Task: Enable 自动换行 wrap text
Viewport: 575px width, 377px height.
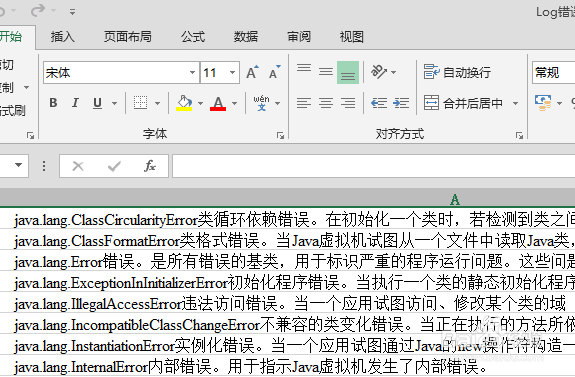Action: 457,72
